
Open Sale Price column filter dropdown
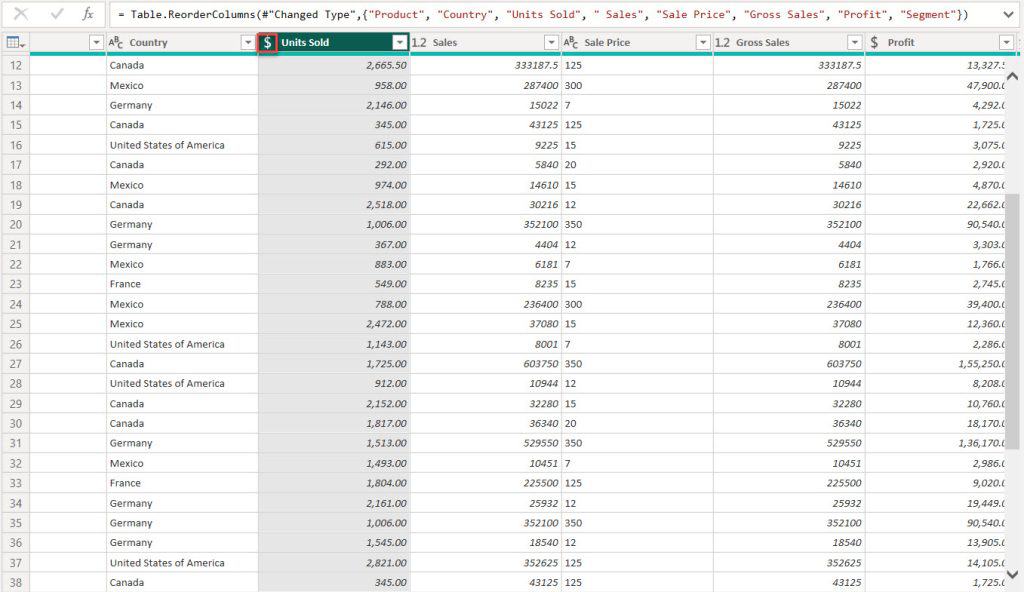pos(703,42)
